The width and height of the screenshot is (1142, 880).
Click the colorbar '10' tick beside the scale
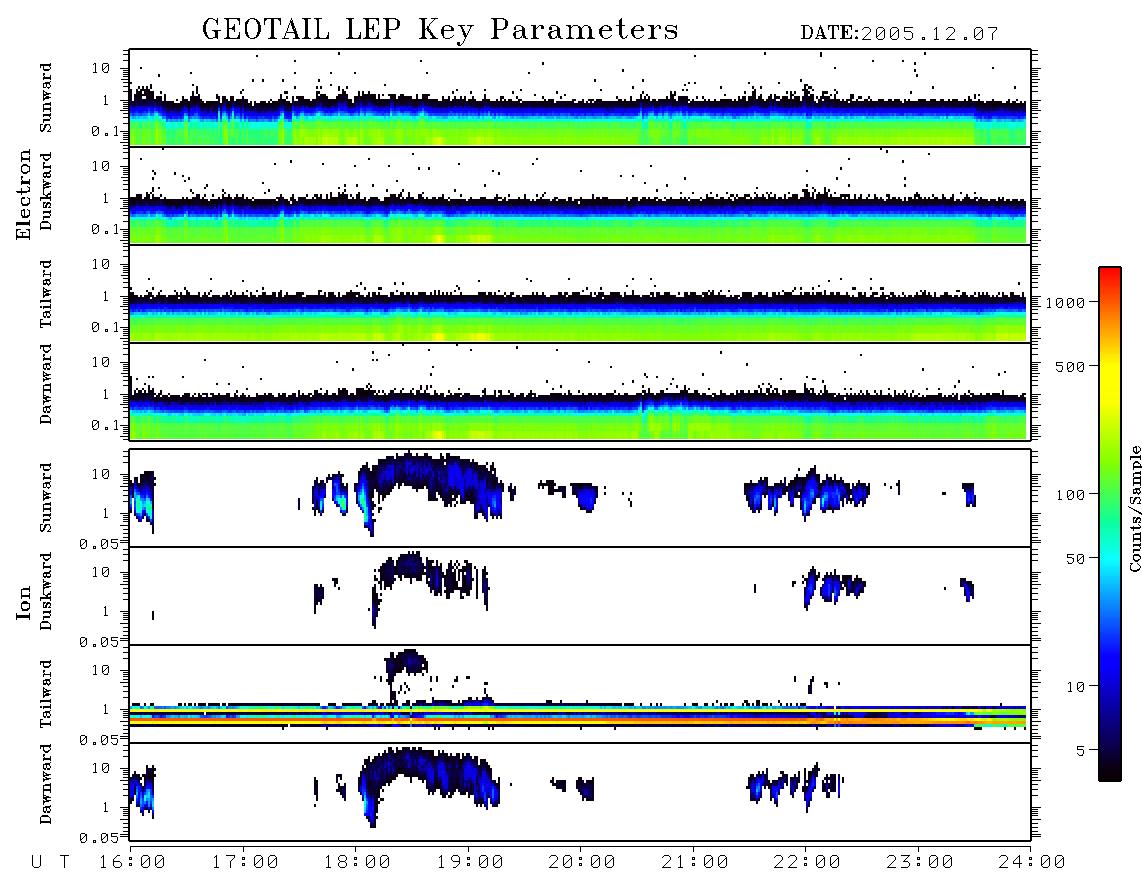tap(1075, 687)
